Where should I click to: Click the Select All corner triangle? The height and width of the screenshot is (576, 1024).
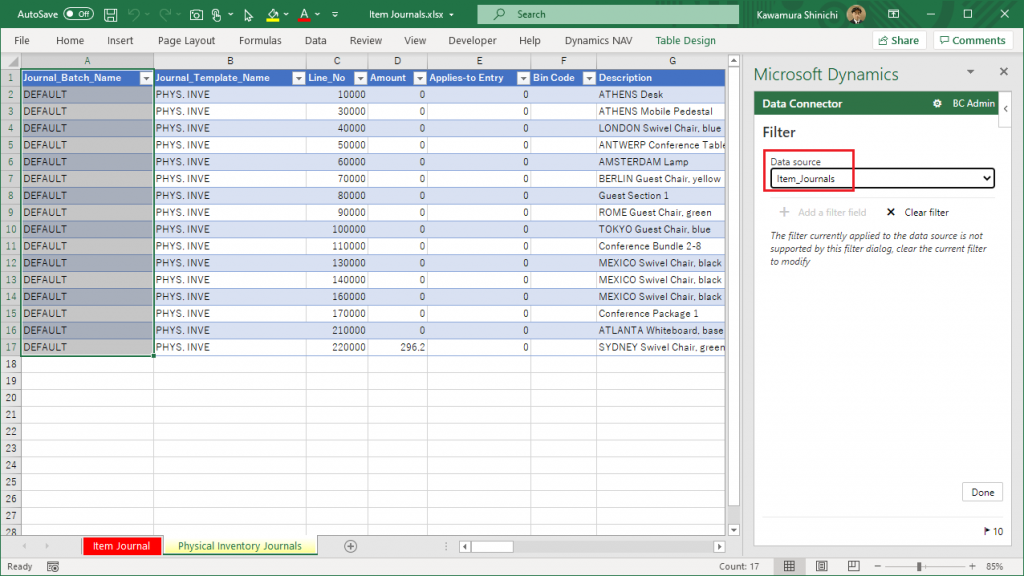(x=12, y=61)
